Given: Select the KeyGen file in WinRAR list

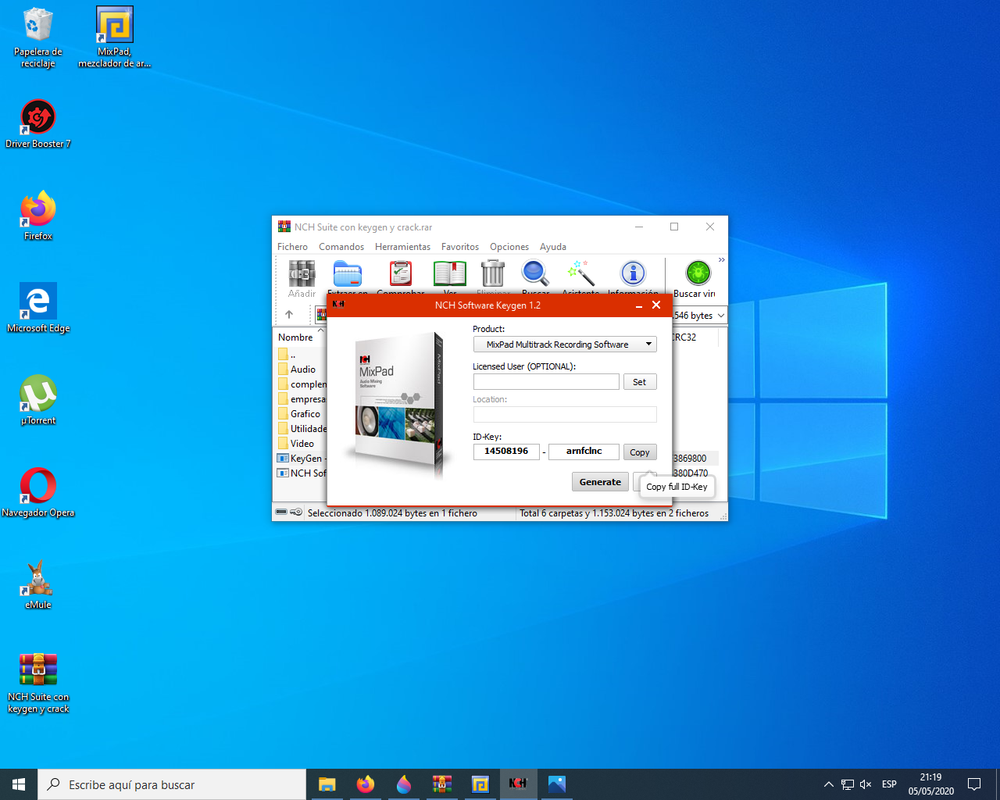Looking at the screenshot, I should [x=302, y=458].
